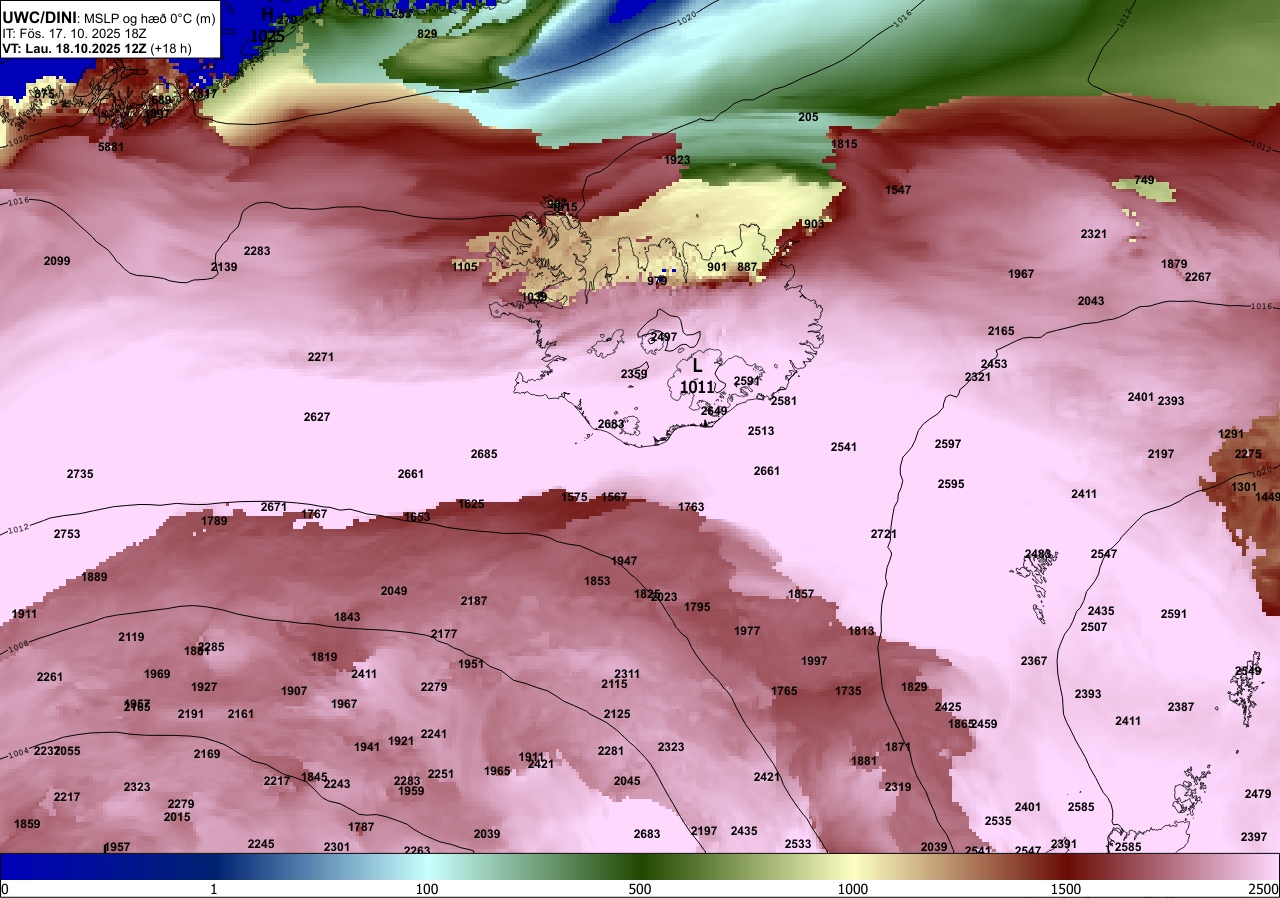Image resolution: width=1280 pixels, height=898 pixels.
Task: Click the height value 2367
Action: (1034, 661)
